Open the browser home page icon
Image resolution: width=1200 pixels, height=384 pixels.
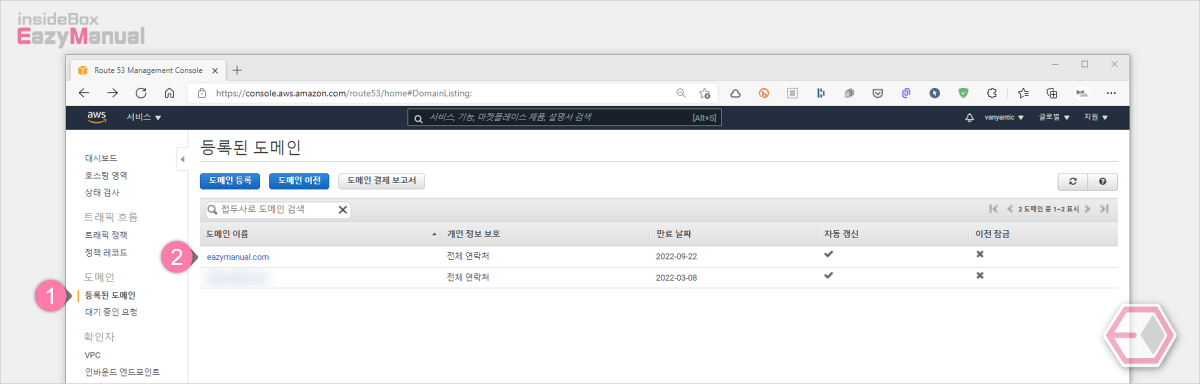point(169,92)
